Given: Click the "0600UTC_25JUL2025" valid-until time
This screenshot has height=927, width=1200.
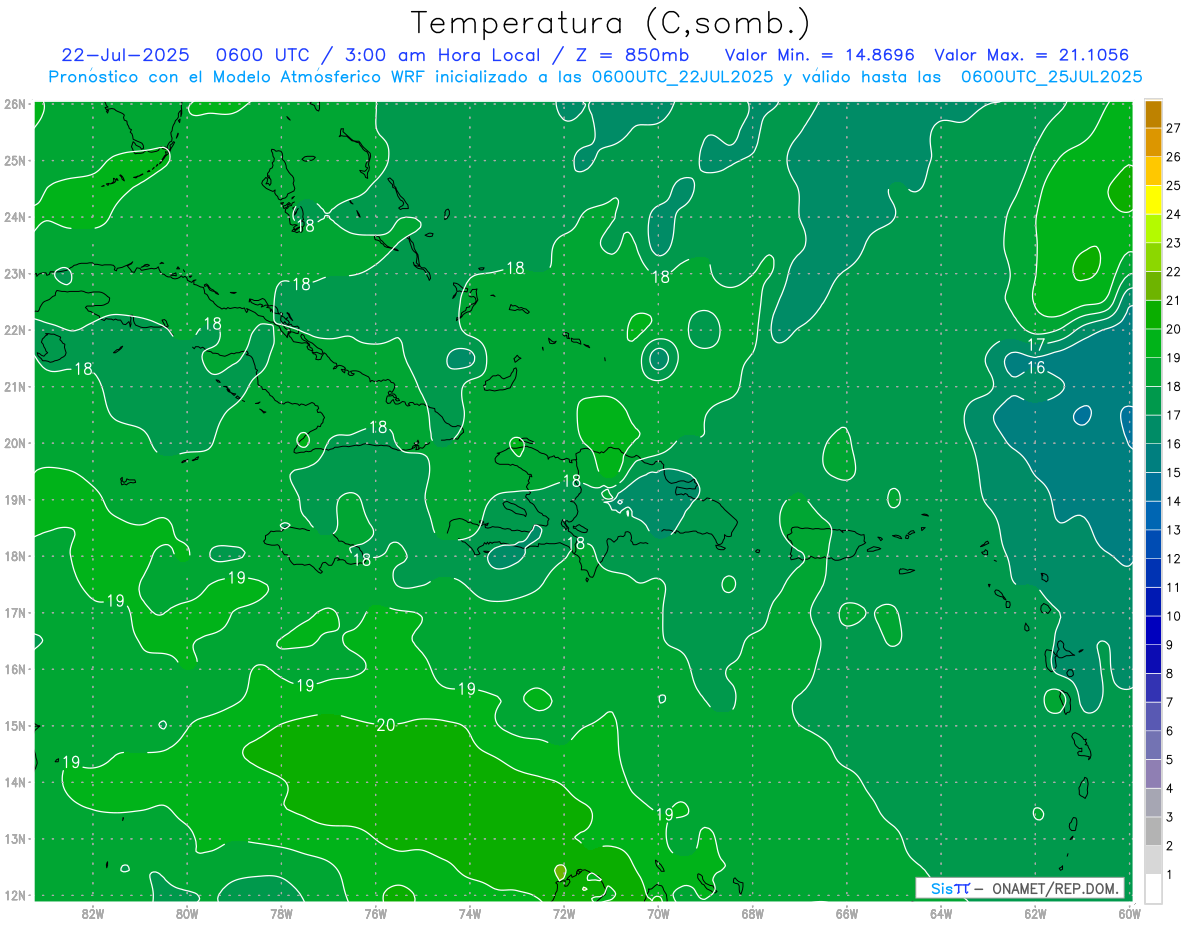Looking at the screenshot, I should [1052, 76].
